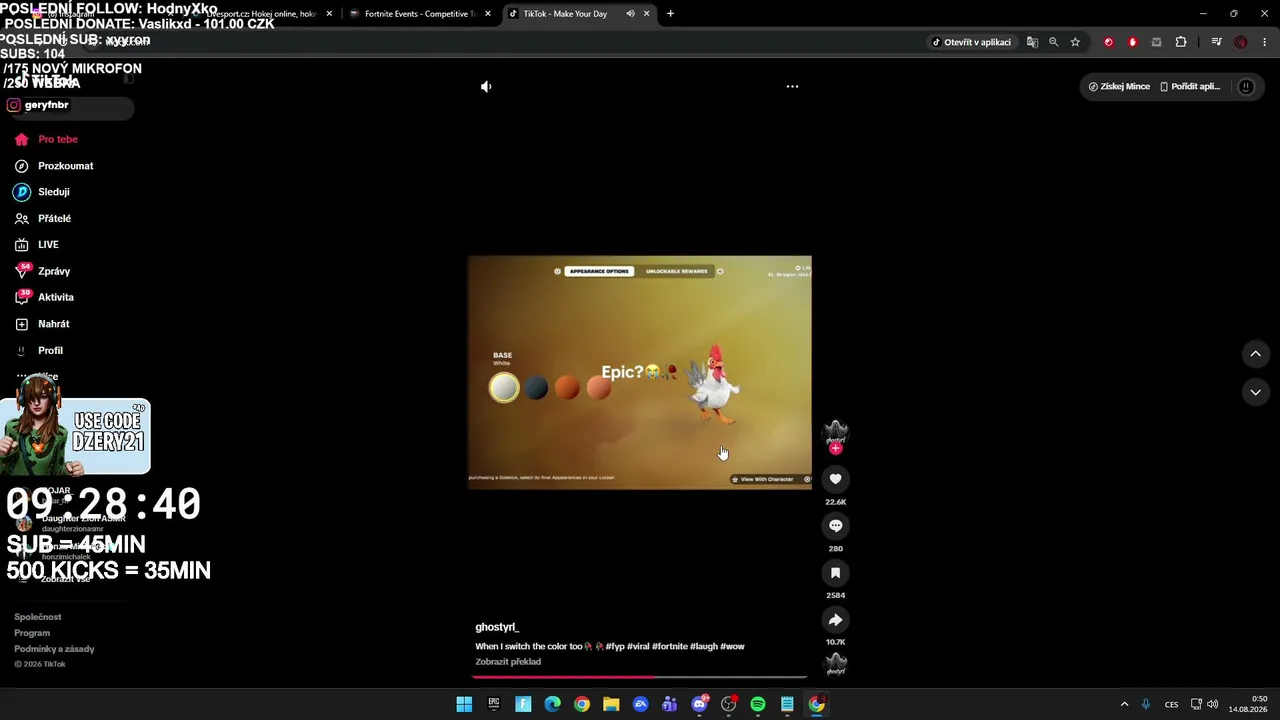Click the red hand blocker extension icon
This screenshot has width=1280, height=720.
click(x=1133, y=42)
